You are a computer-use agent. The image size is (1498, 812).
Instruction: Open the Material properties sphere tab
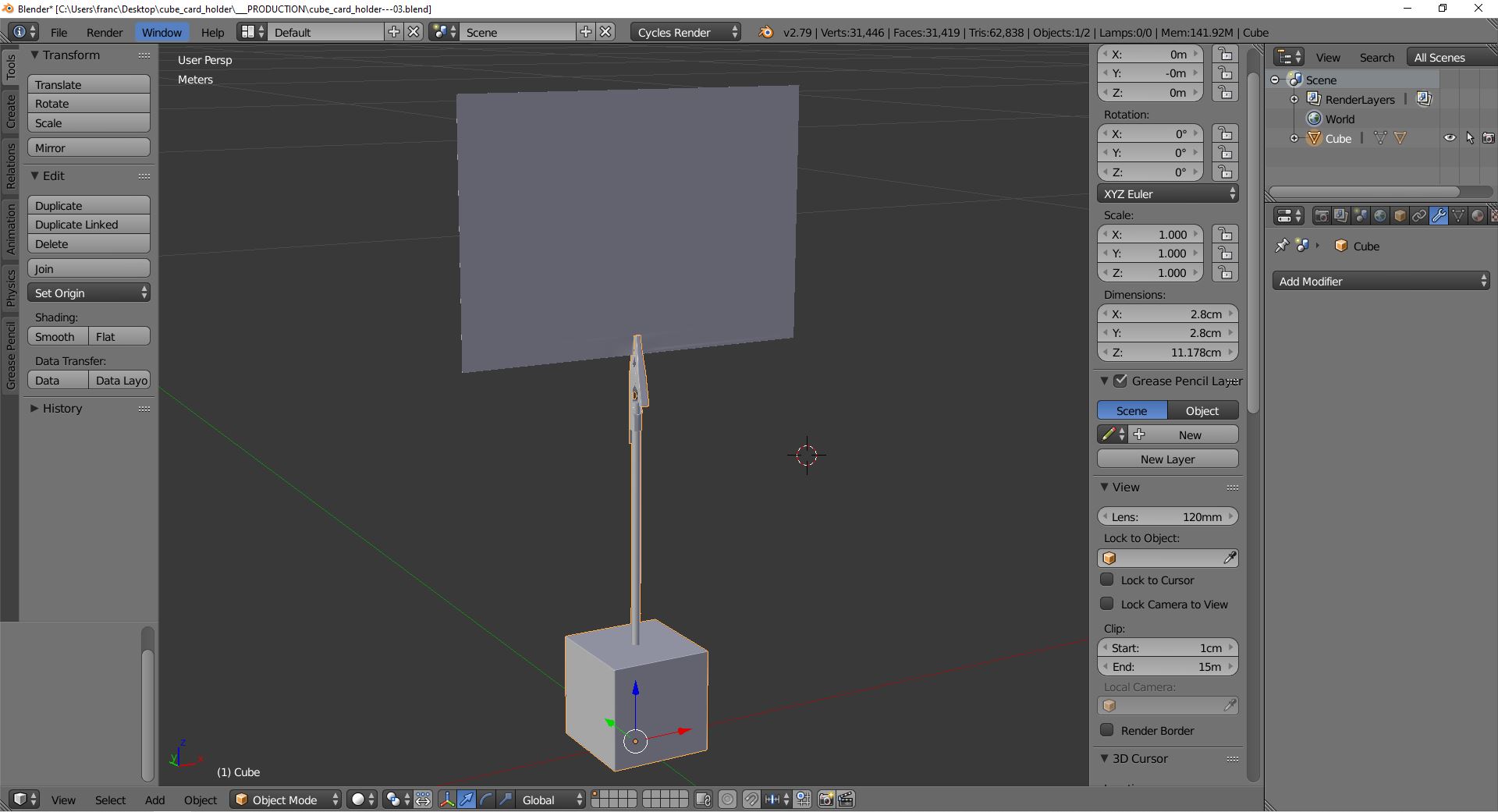(1477, 216)
